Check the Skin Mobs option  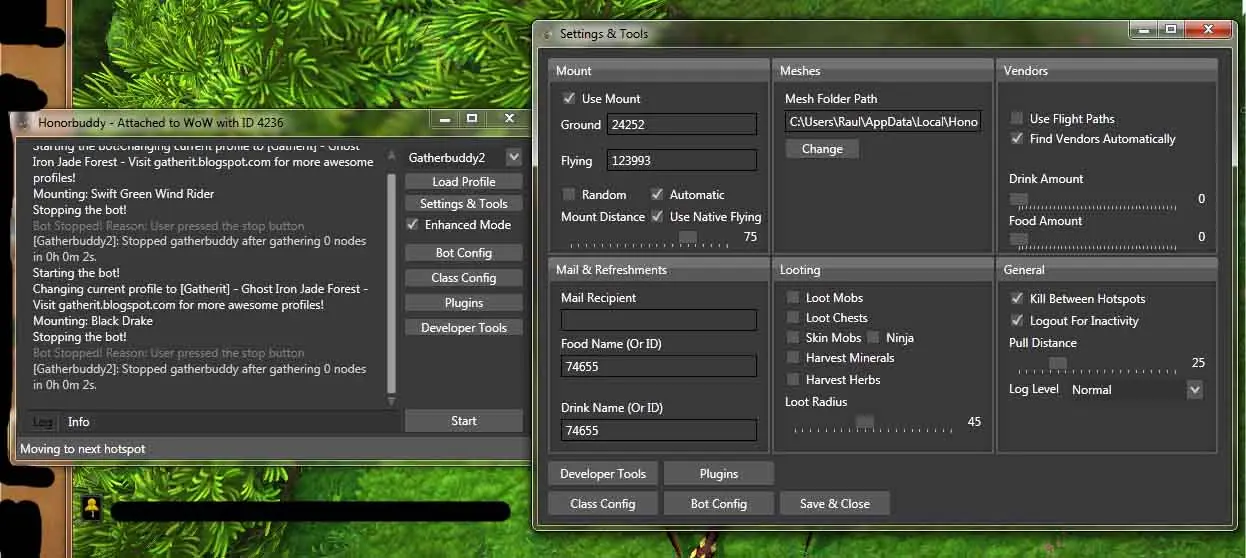793,337
